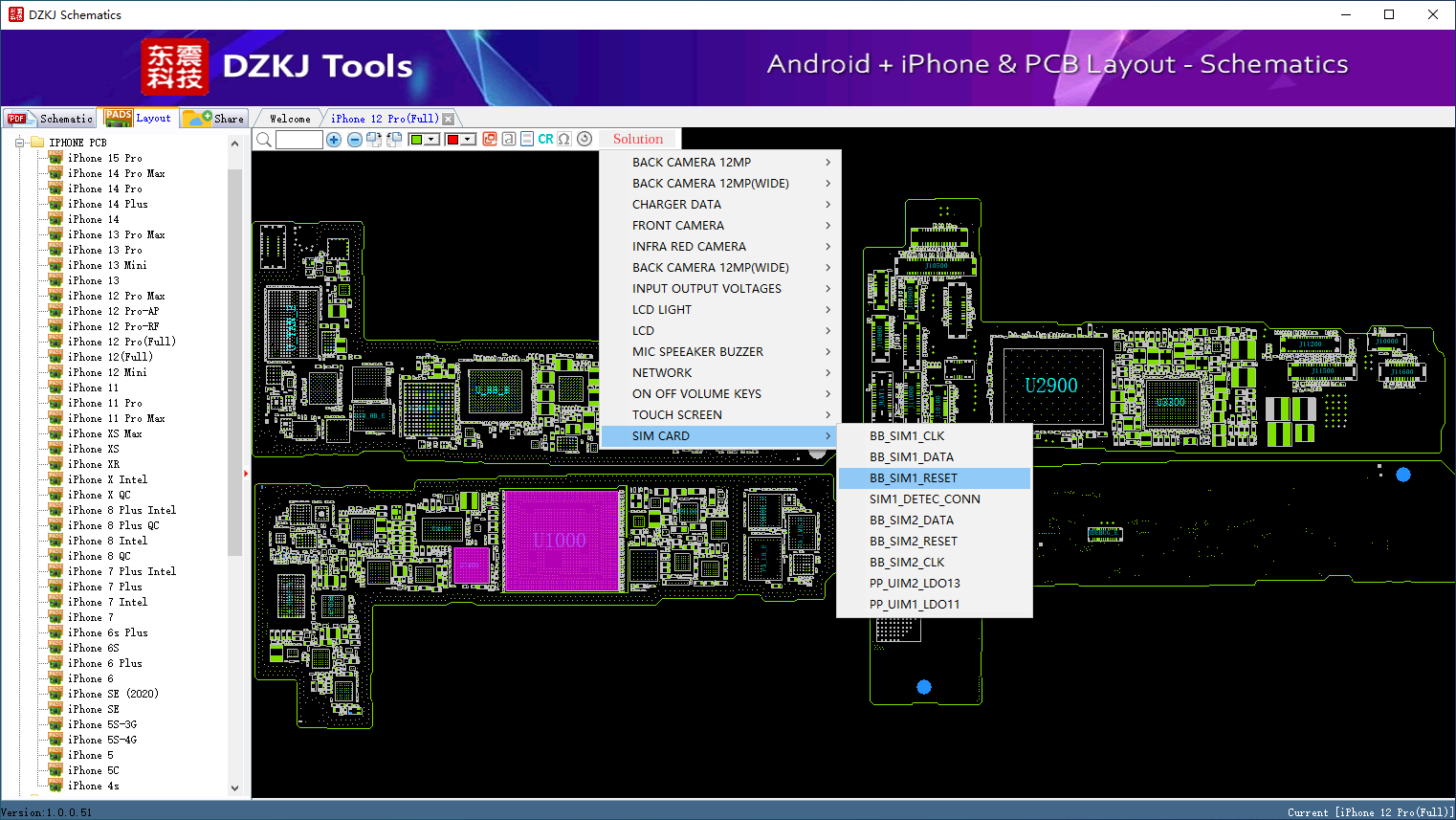Screen dimensions: 1456x820
Task: Click the letter 'a' text icon
Action: (x=509, y=140)
